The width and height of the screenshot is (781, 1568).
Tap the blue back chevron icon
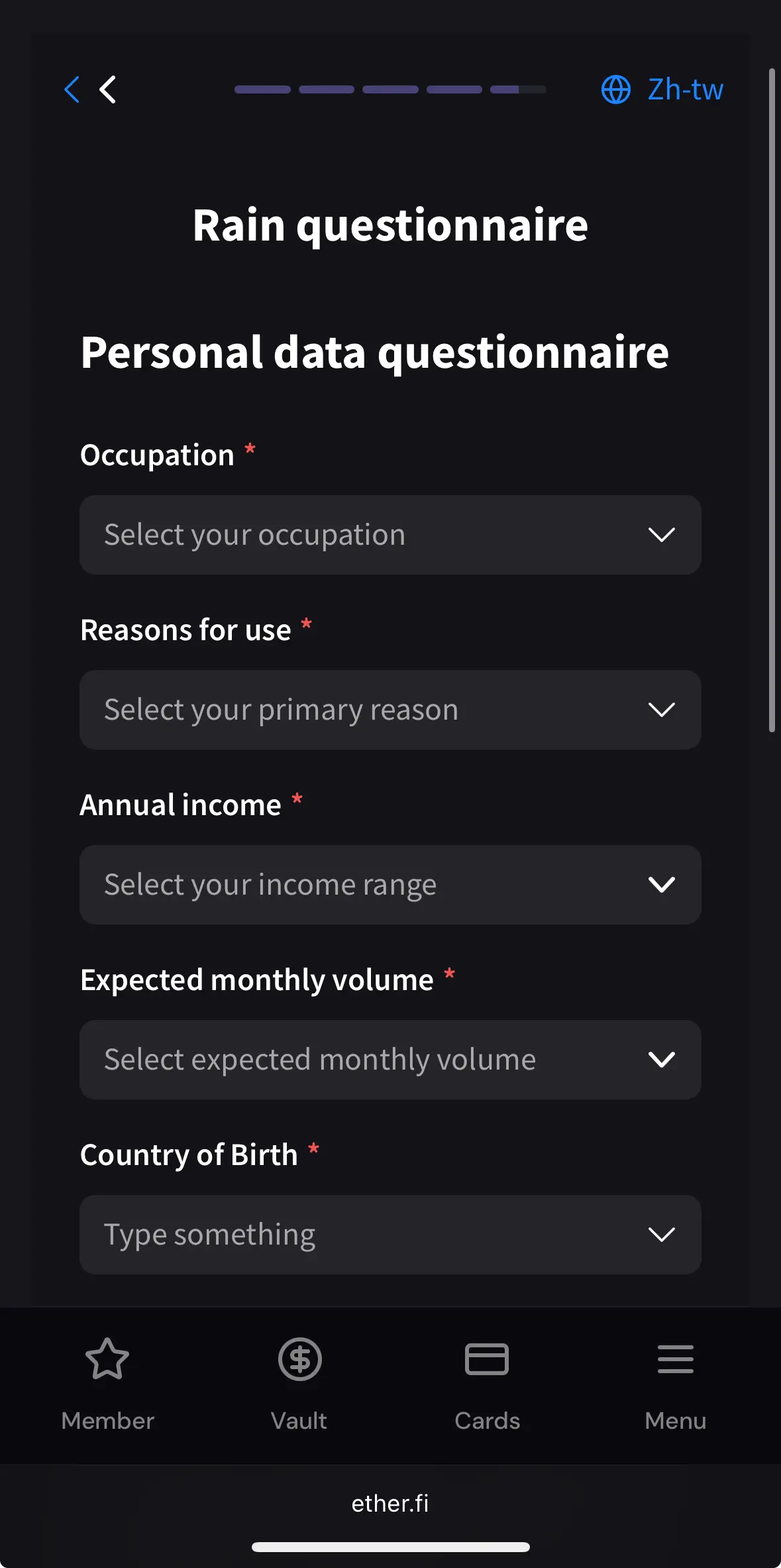click(x=72, y=89)
